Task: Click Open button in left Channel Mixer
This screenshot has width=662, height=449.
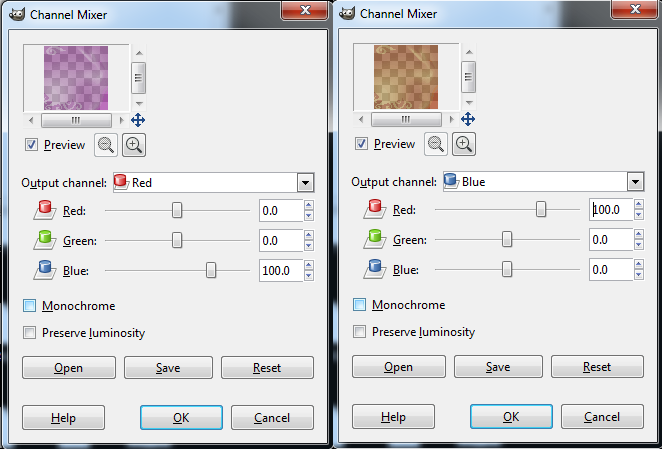Action: click(69, 367)
